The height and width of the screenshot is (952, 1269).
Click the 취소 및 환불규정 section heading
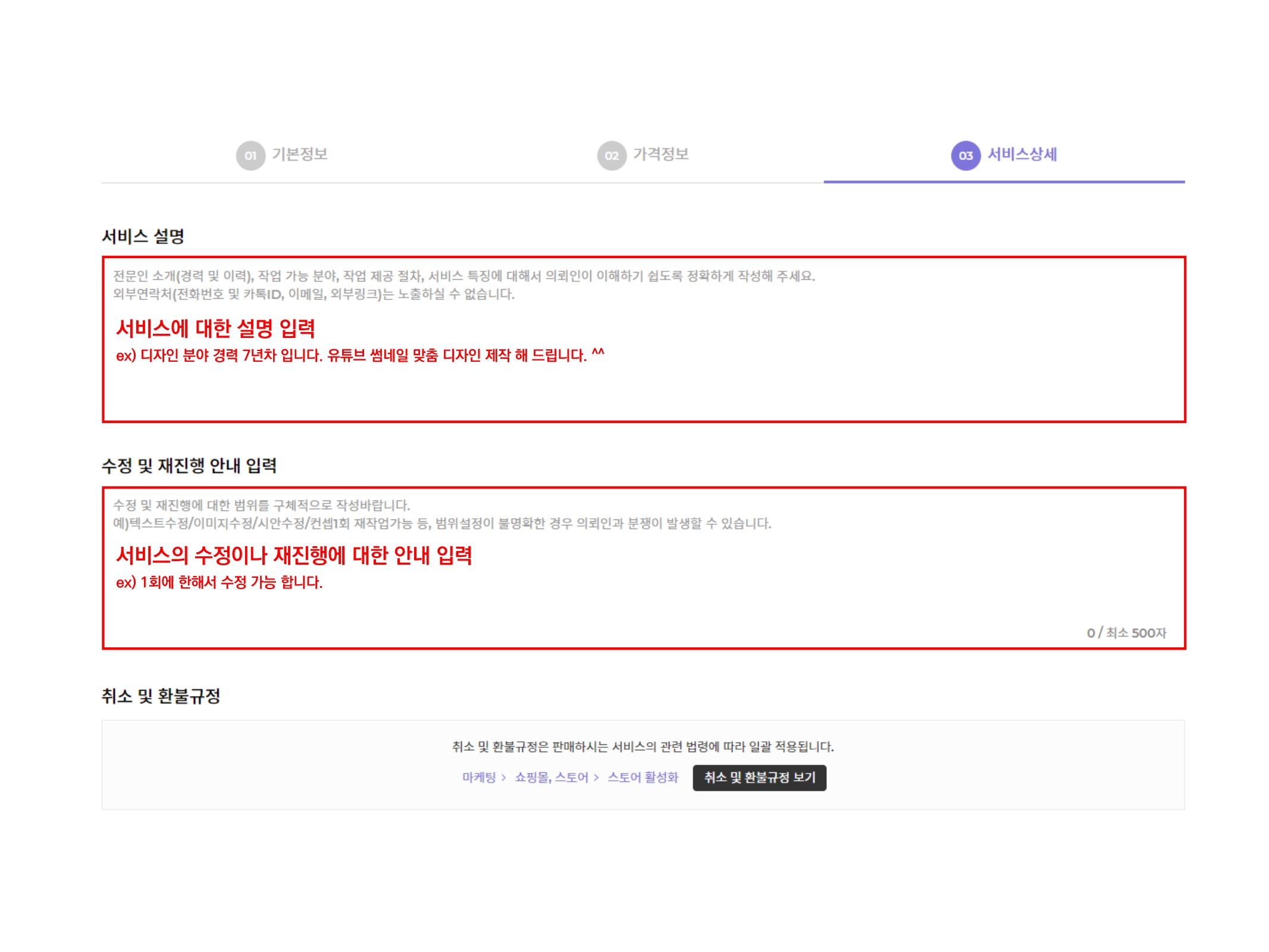[161, 696]
